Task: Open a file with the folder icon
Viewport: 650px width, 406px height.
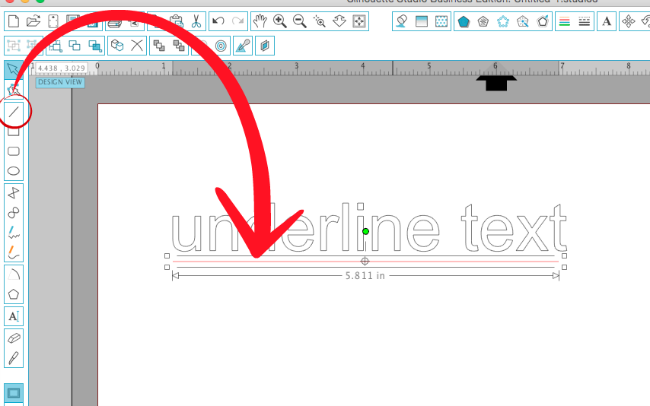Action: pos(33,21)
